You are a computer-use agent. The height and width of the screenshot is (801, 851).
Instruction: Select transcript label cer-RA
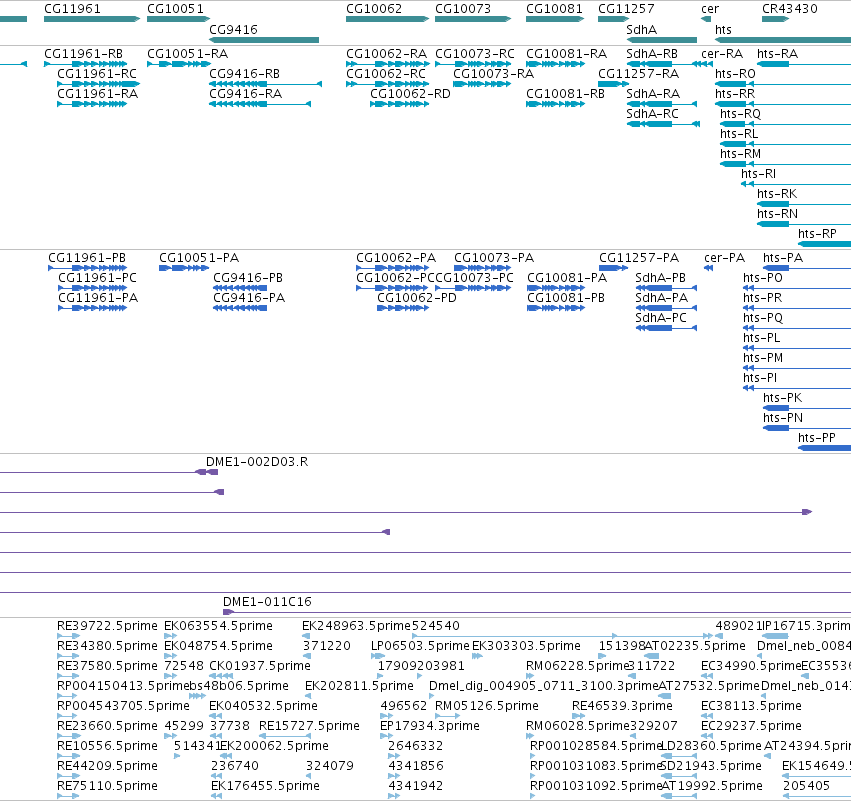point(722,54)
